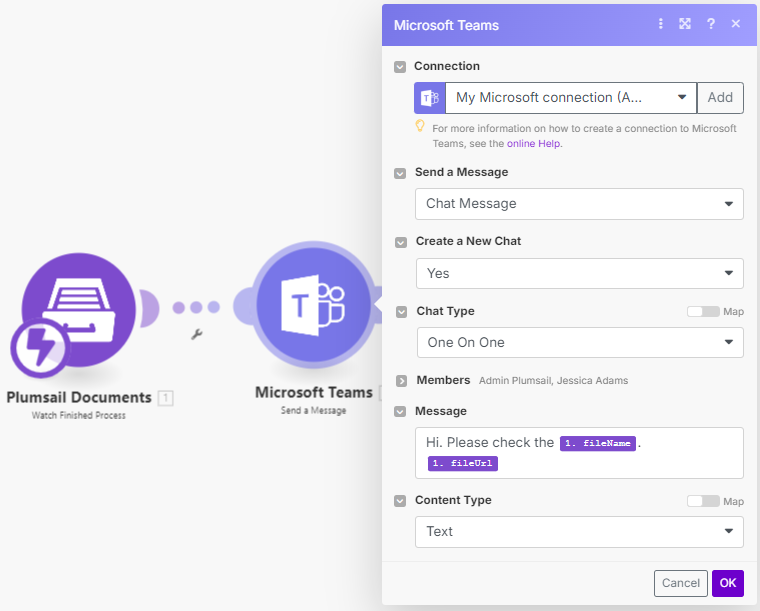Click the Plumsail Documents module title
Viewport: 760px width, 611px height.
pyautogui.click(x=79, y=398)
